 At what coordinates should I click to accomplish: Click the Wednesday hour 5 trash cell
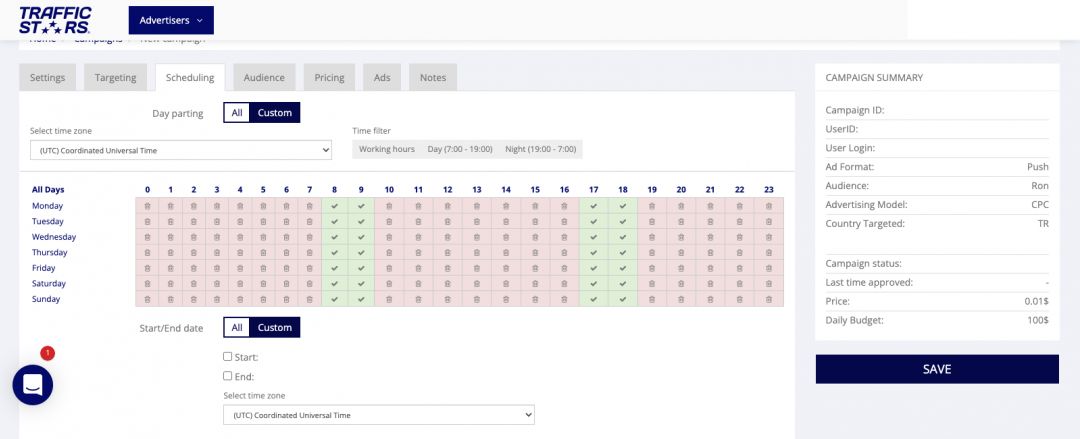(x=263, y=237)
